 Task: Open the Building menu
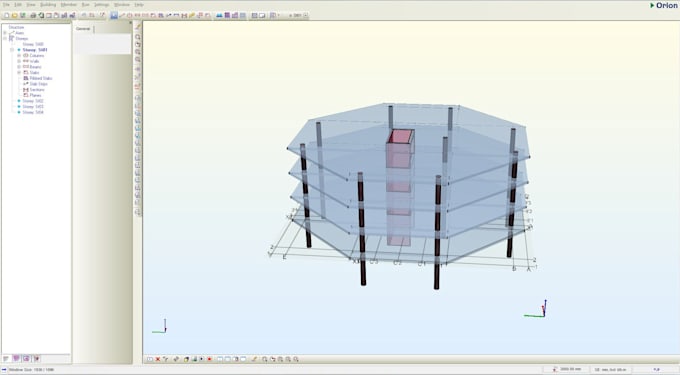coord(48,4)
